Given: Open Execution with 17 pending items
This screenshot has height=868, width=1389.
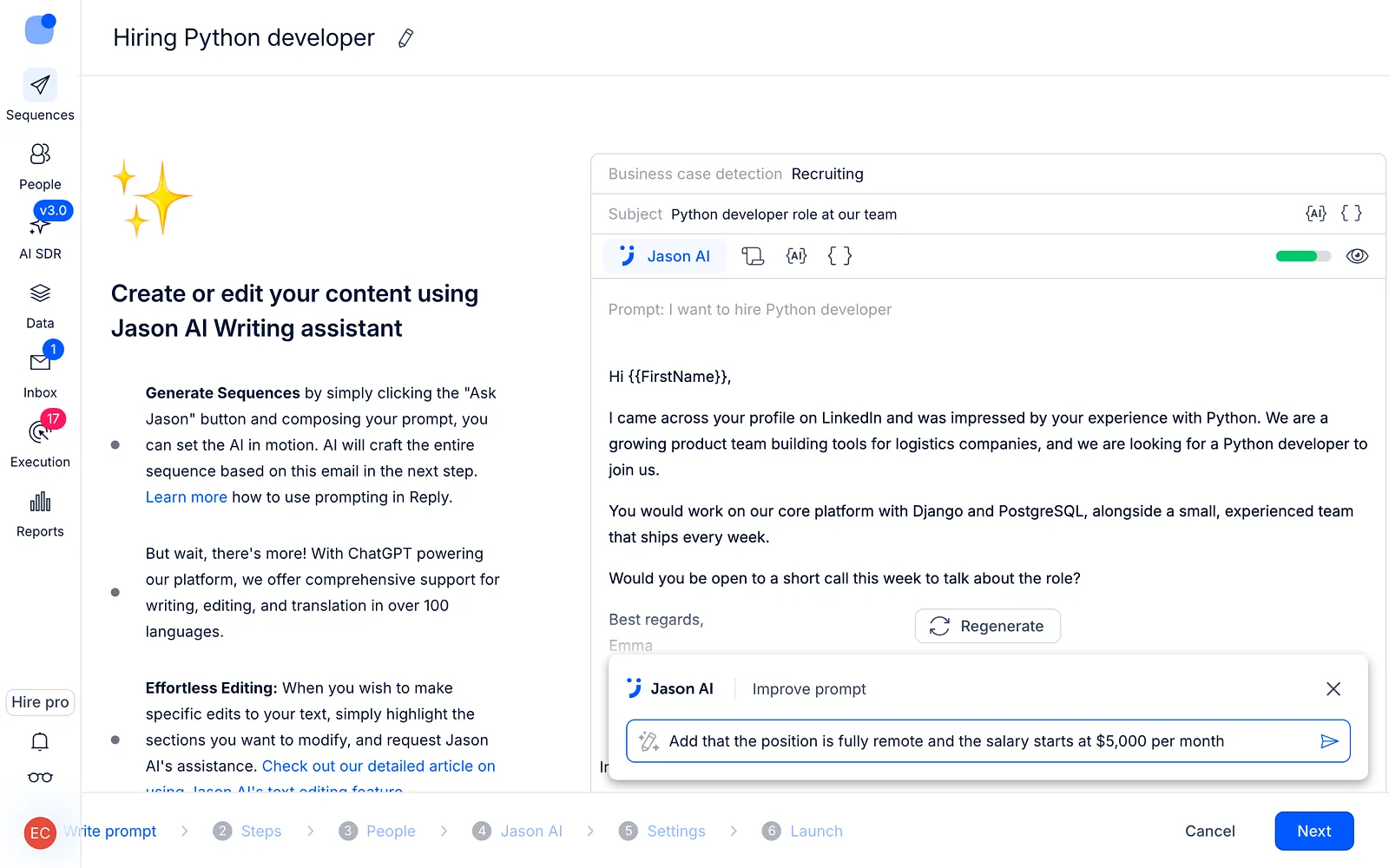Looking at the screenshot, I should pos(40,441).
